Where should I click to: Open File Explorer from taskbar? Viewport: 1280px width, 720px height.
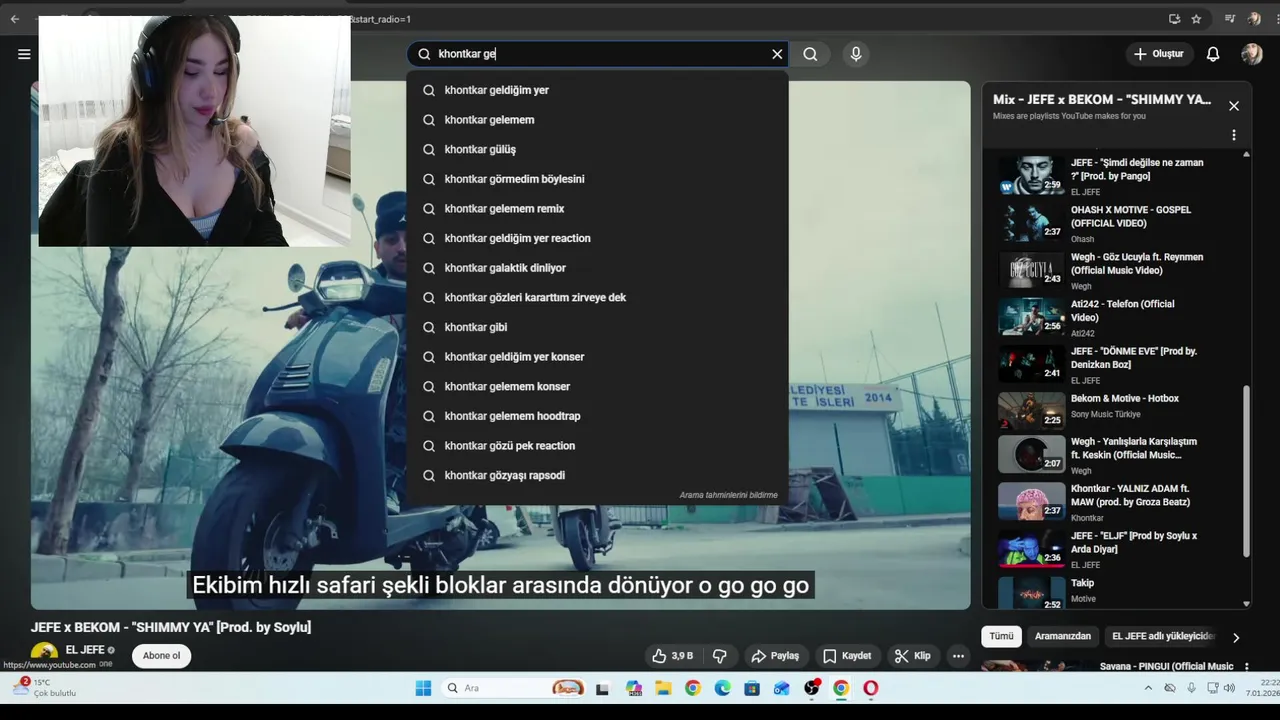pyautogui.click(x=663, y=688)
